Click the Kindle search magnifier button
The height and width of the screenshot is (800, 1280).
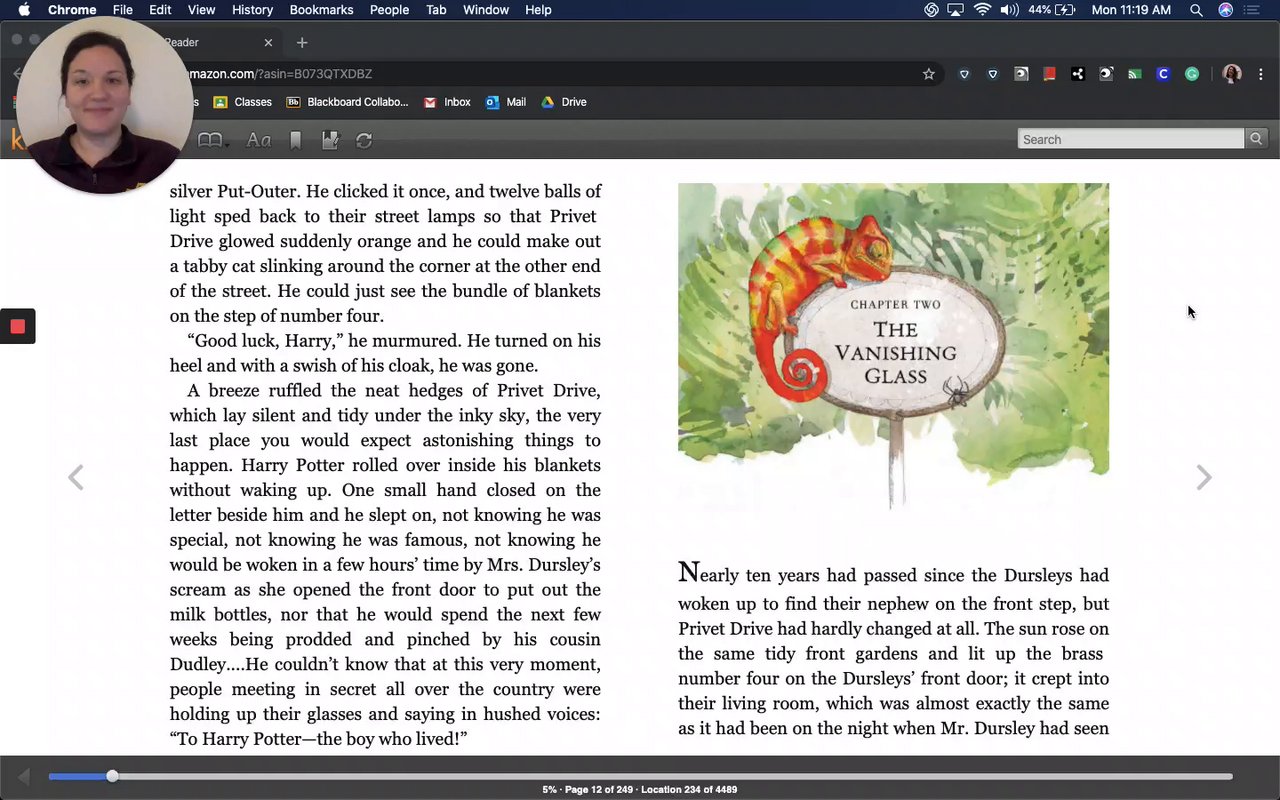pos(1256,139)
